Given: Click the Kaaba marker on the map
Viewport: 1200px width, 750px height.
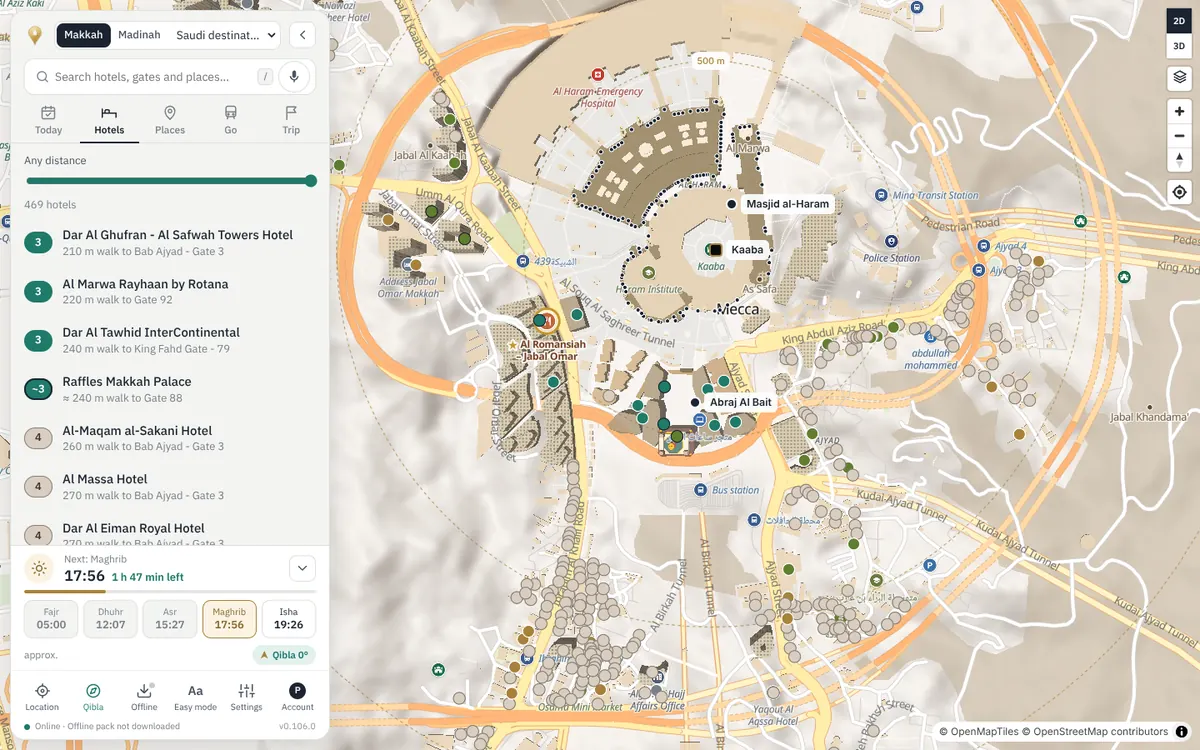Looking at the screenshot, I should 715,249.
